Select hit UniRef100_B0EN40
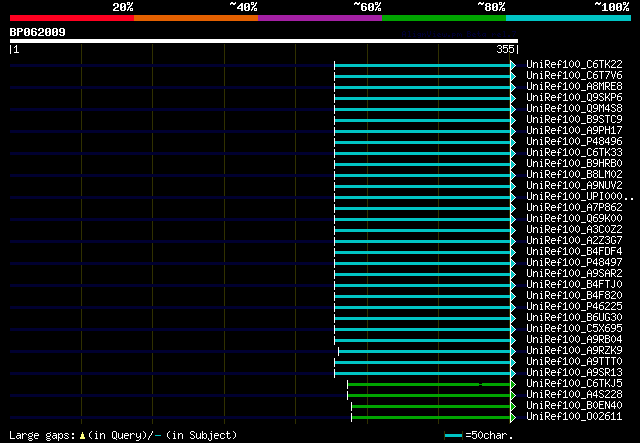 [x=574, y=406]
